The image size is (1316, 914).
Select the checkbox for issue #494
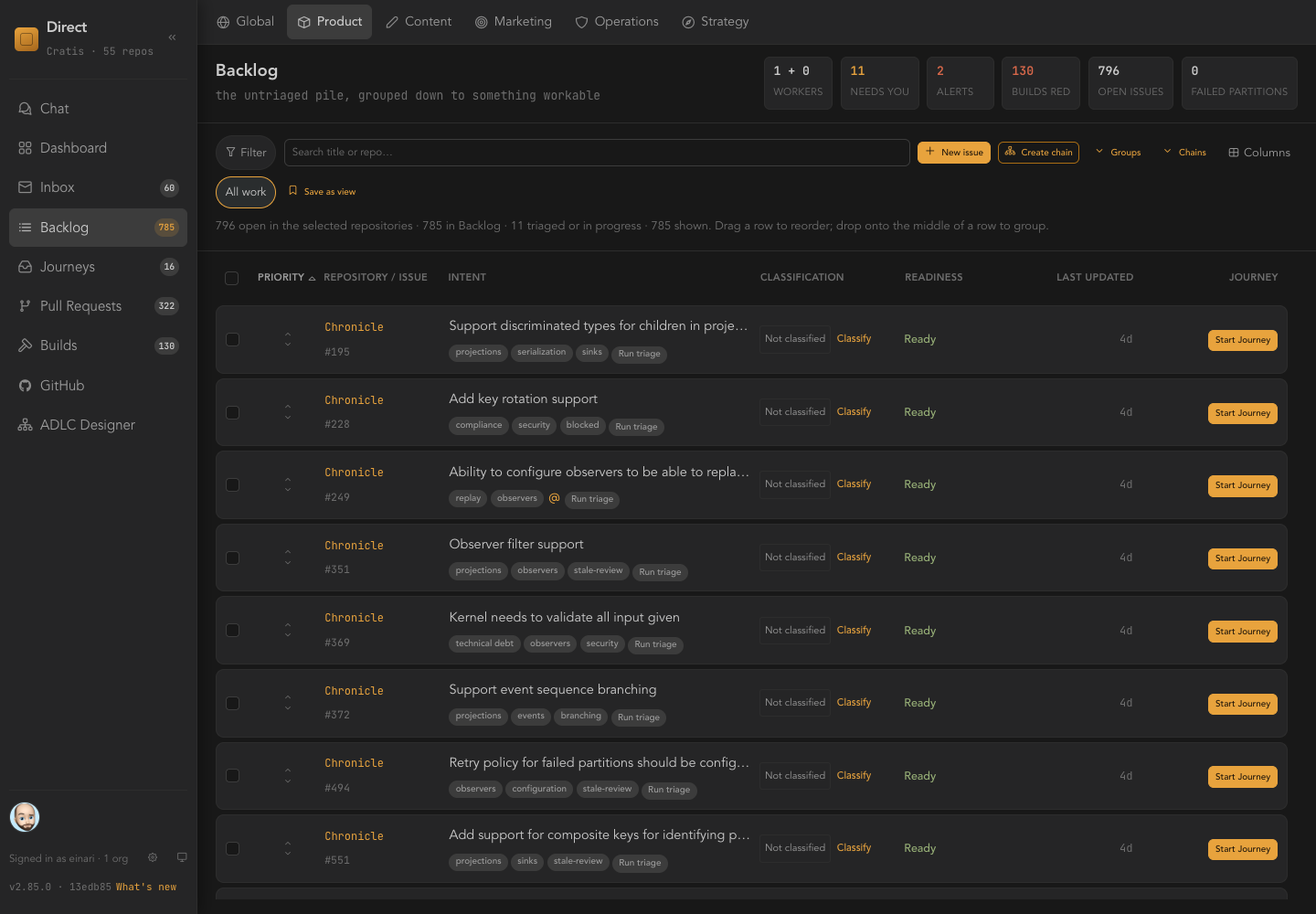(x=233, y=776)
